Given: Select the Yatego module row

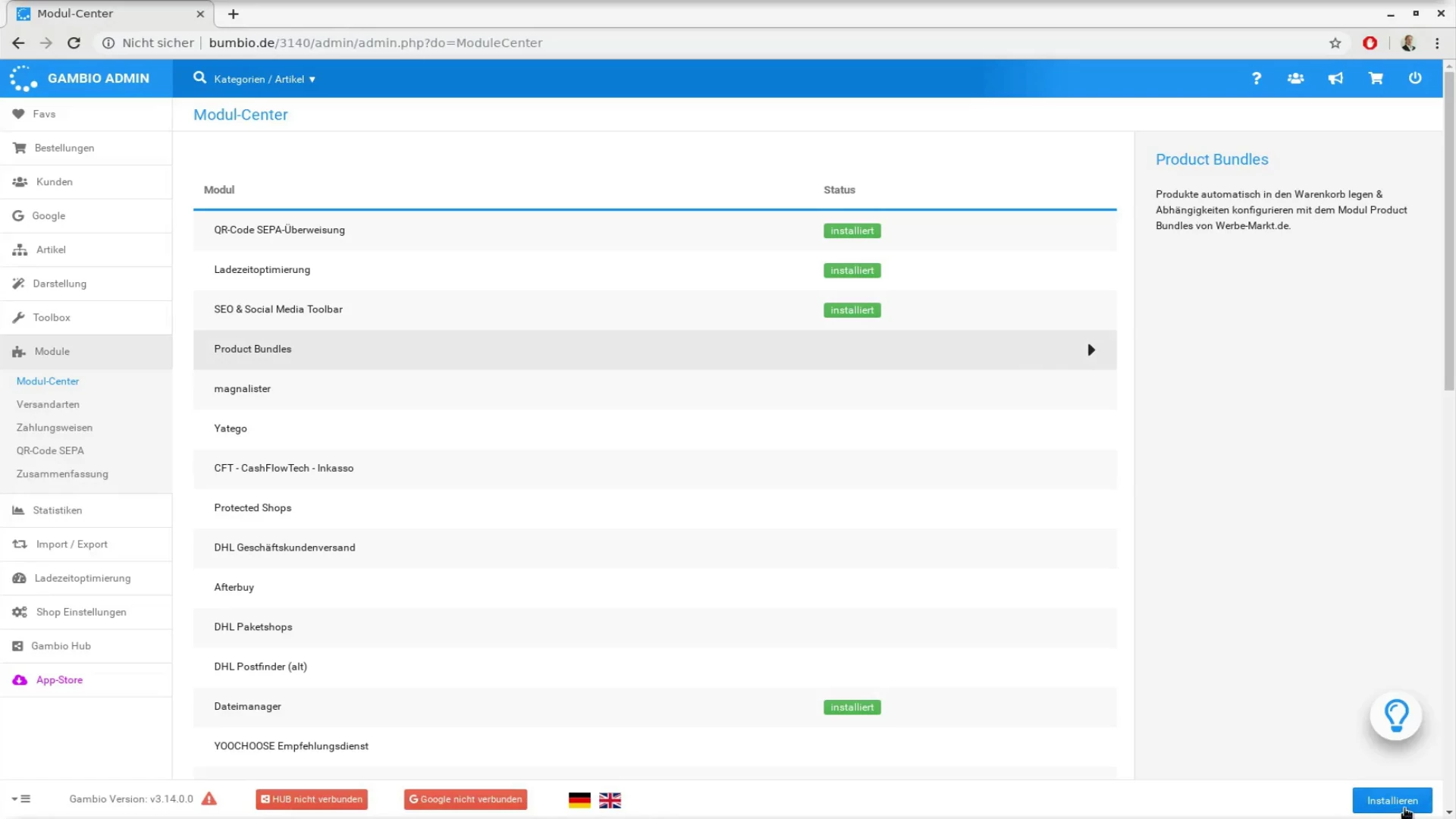Looking at the screenshot, I should tap(655, 428).
